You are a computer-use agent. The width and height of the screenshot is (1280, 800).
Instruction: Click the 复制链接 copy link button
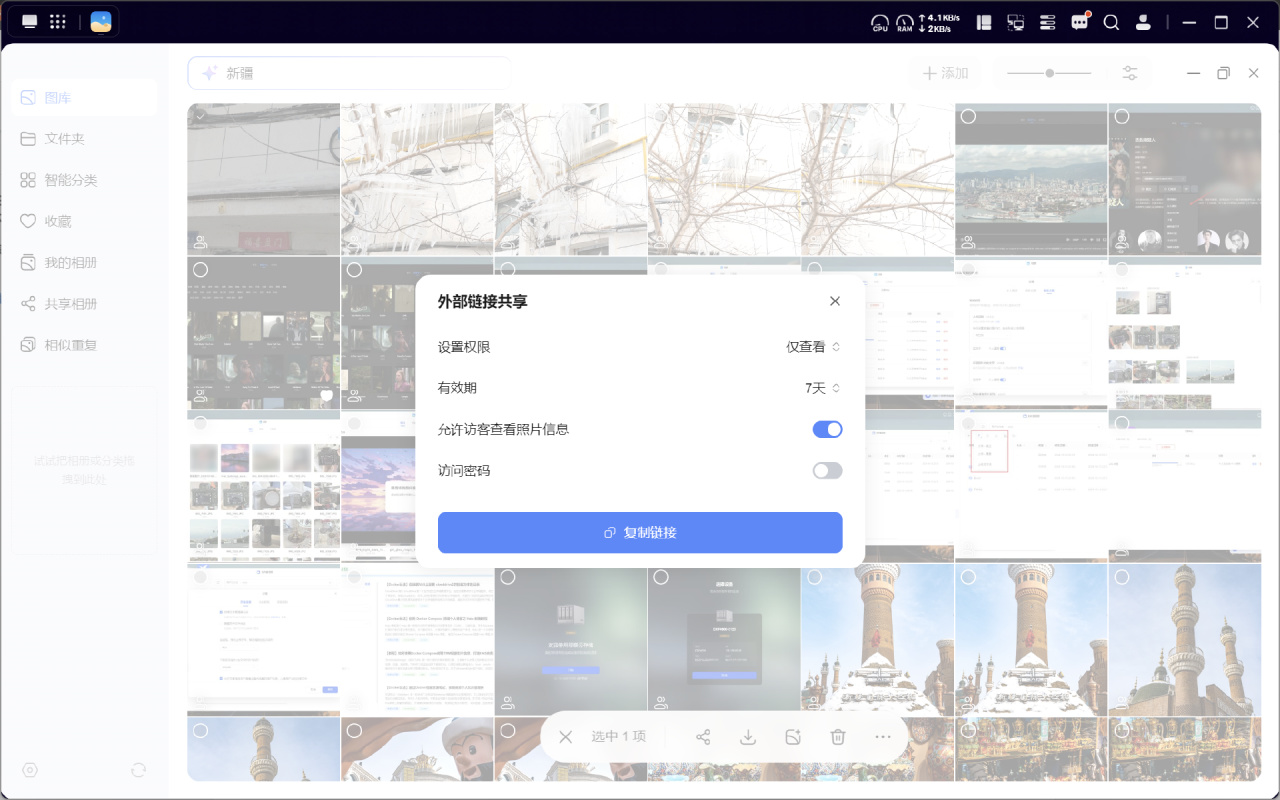[640, 532]
